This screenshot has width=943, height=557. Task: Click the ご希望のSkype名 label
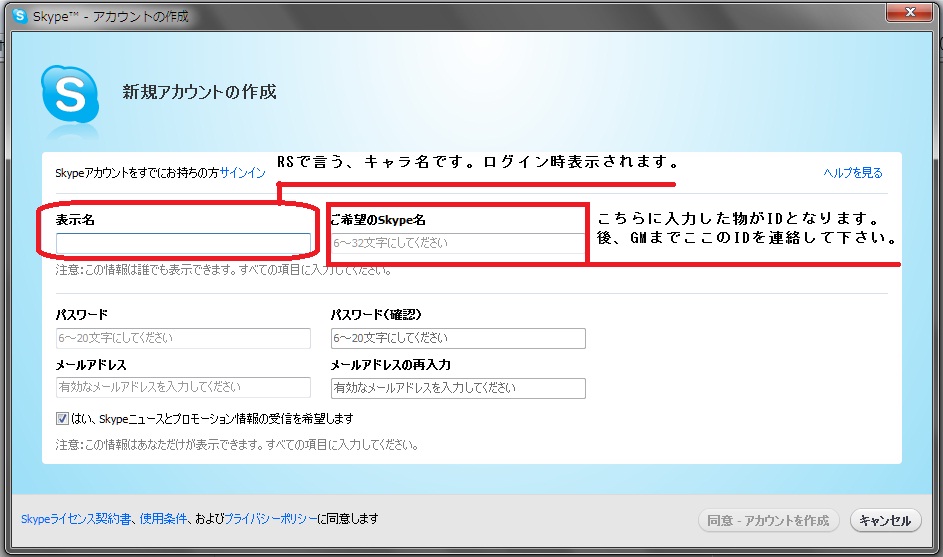point(378,220)
